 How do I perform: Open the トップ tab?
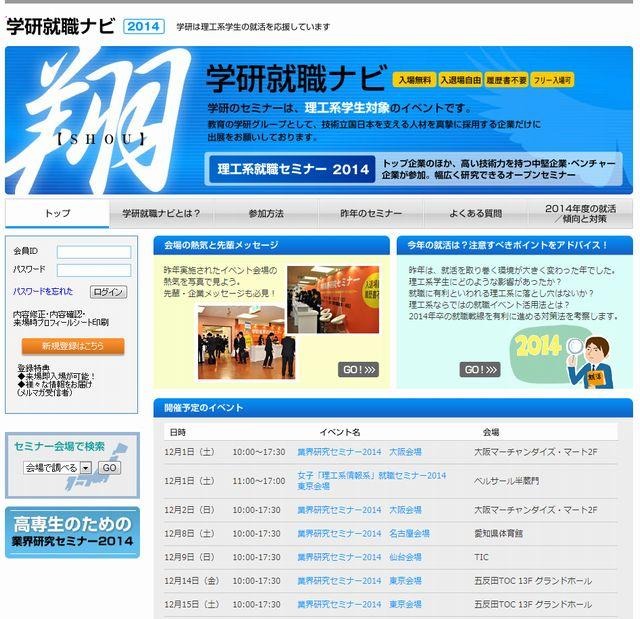57,213
